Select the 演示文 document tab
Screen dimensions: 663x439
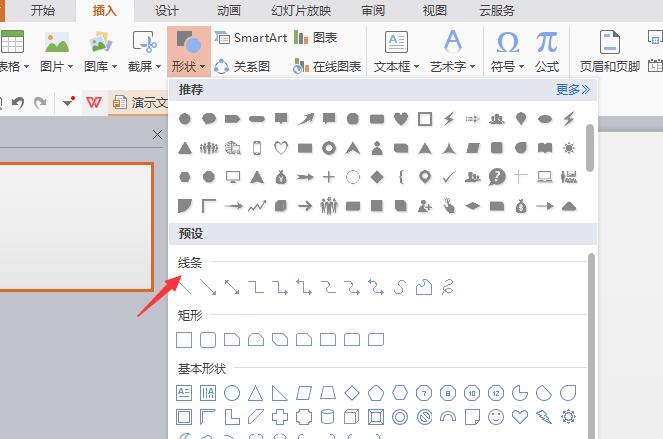coord(140,102)
